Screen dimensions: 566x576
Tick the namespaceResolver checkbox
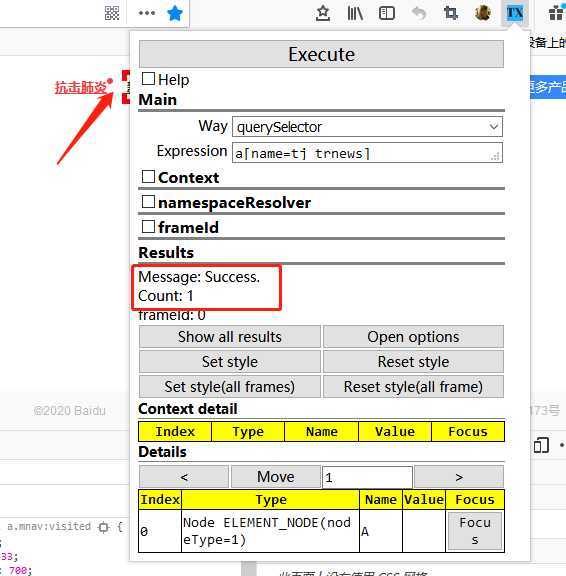tap(148, 202)
